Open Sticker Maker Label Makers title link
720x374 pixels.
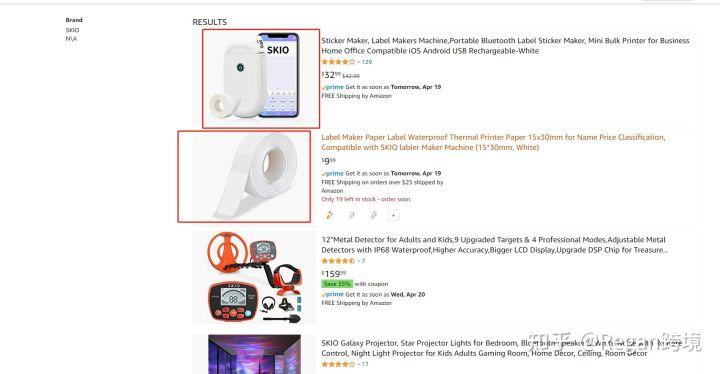click(x=505, y=45)
